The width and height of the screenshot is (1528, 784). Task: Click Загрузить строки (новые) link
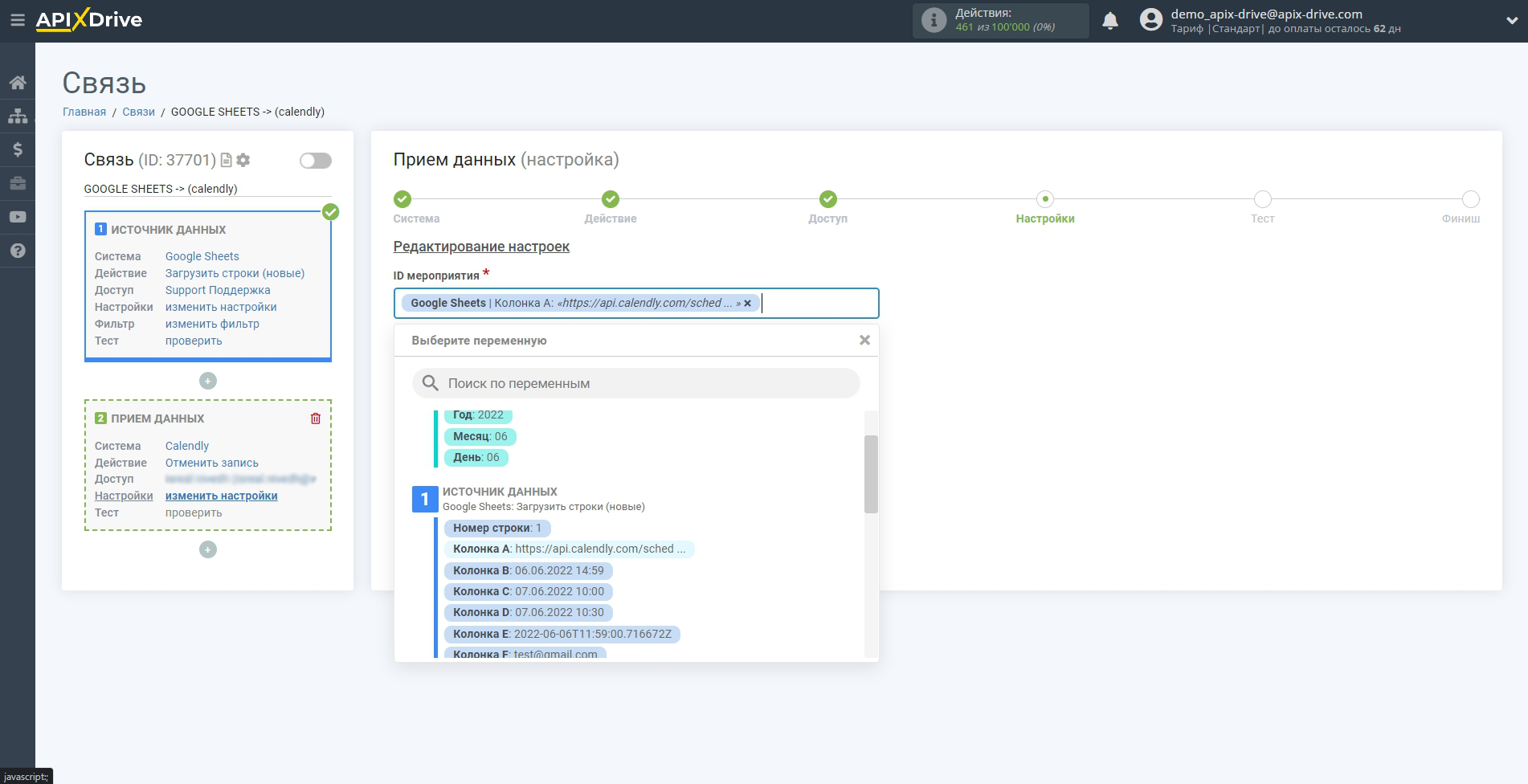coord(235,273)
